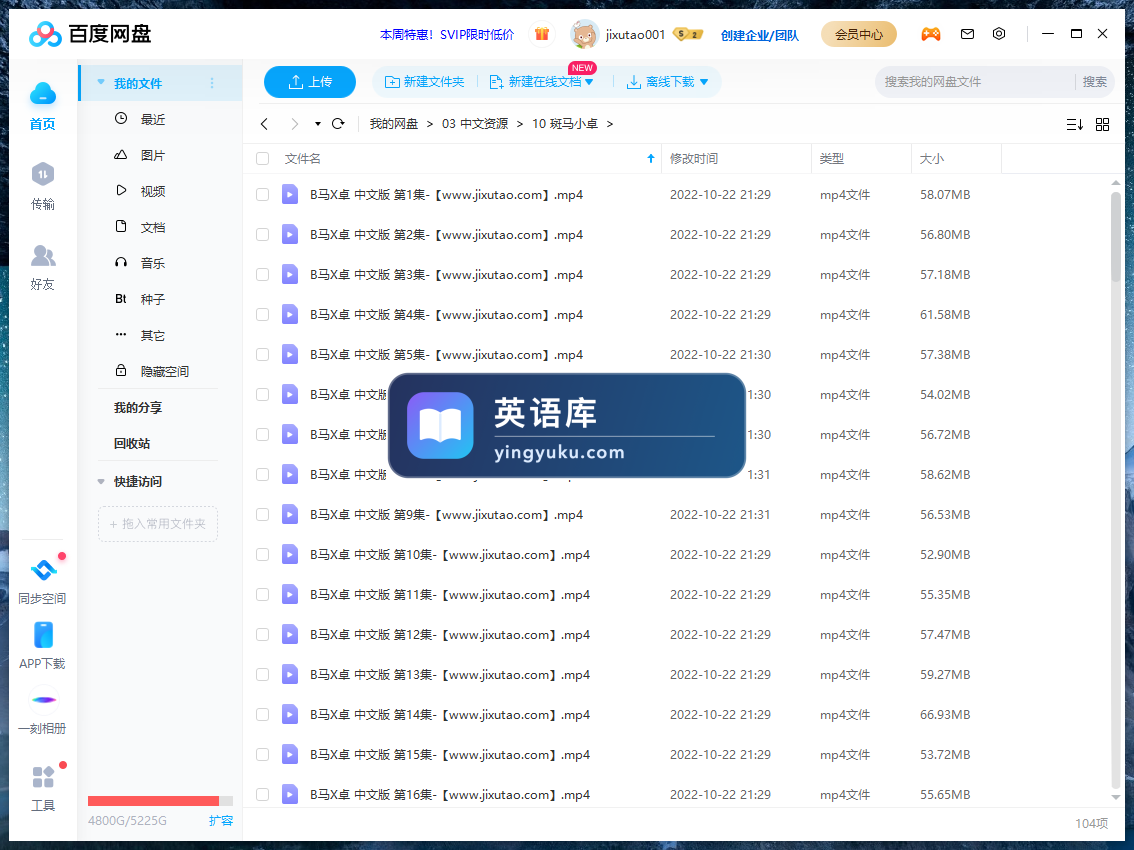The height and width of the screenshot is (850, 1134).
Task: Expand breadcrumb arrow after 03 中文资源
Action: point(519,124)
